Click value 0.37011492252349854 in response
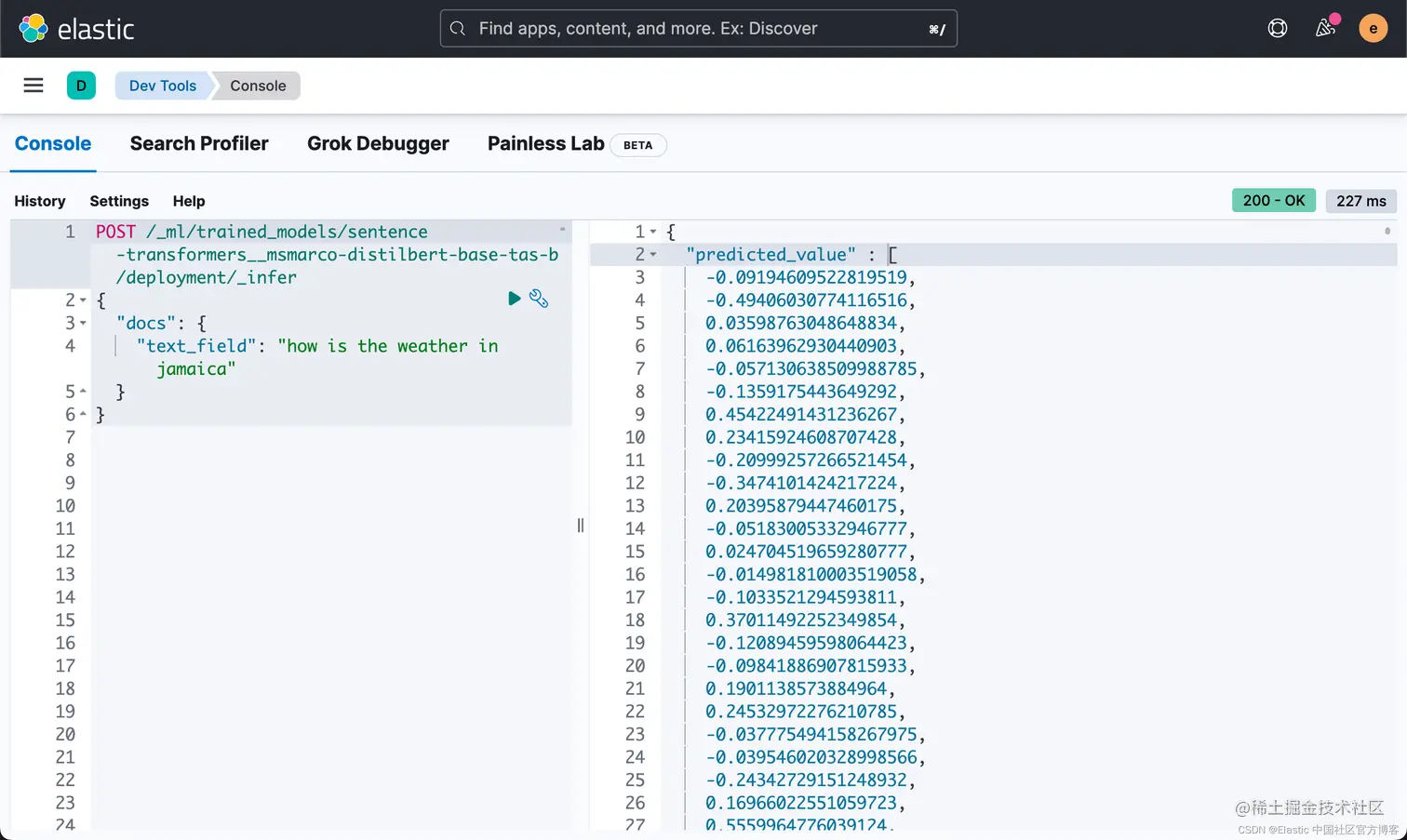The image size is (1407, 840). pyautogui.click(x=801, y=620)
